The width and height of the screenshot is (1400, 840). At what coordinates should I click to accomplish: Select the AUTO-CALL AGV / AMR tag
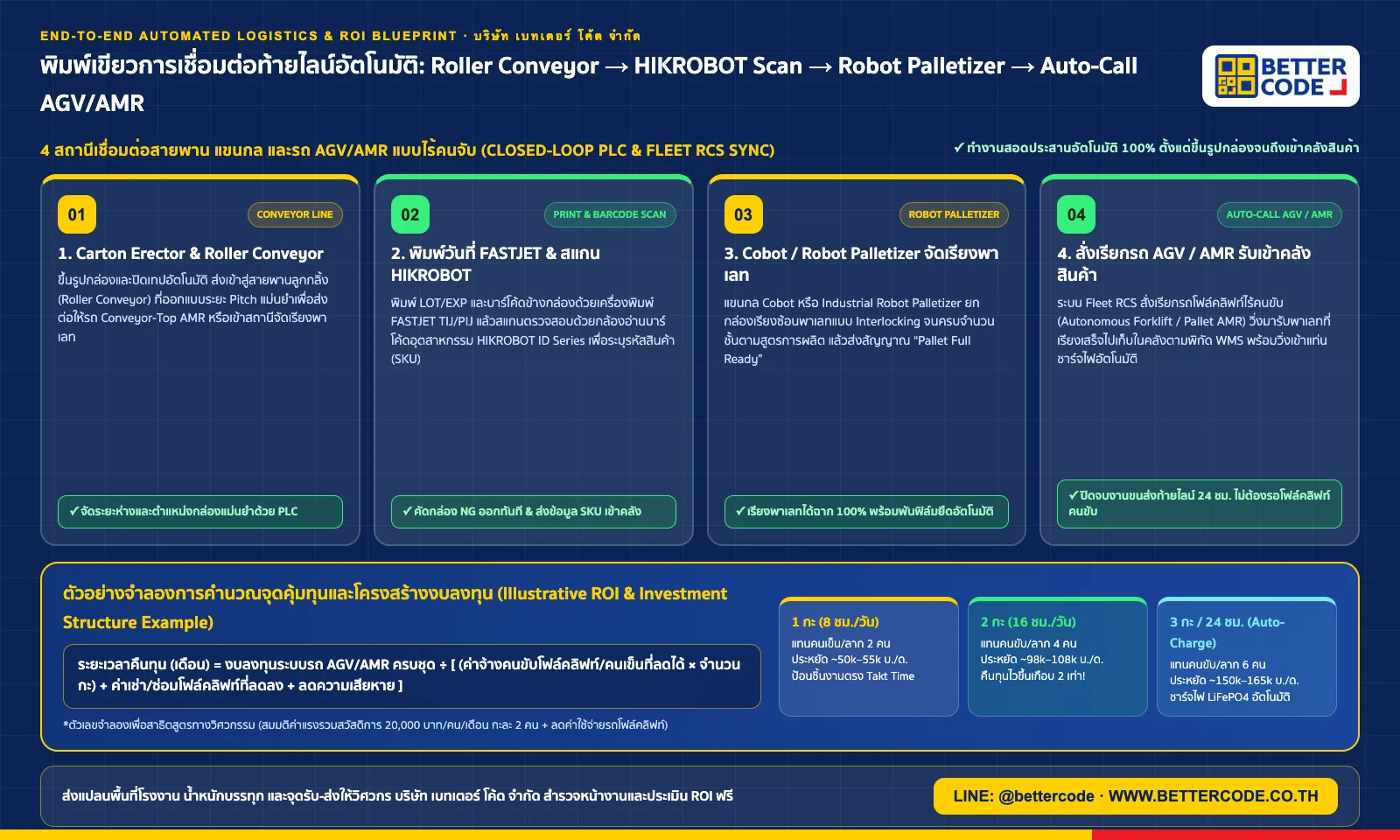pyautogui.click(x=1279, y=214)
